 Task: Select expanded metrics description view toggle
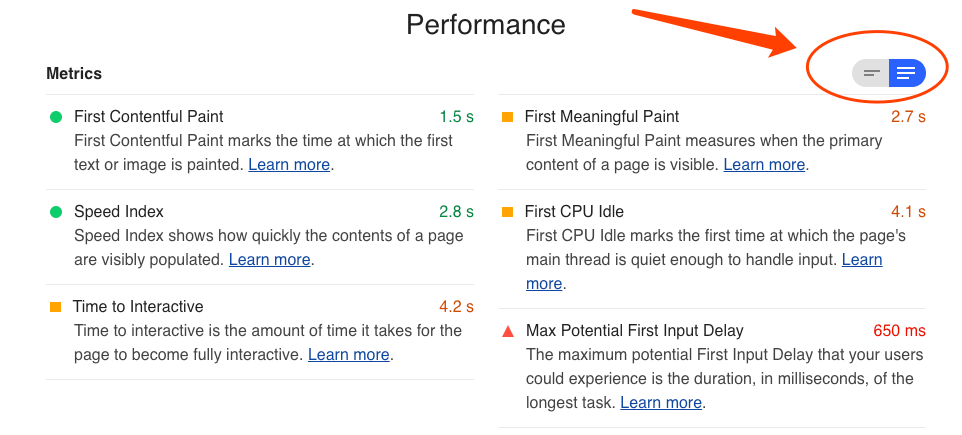[x=907, y=74]
